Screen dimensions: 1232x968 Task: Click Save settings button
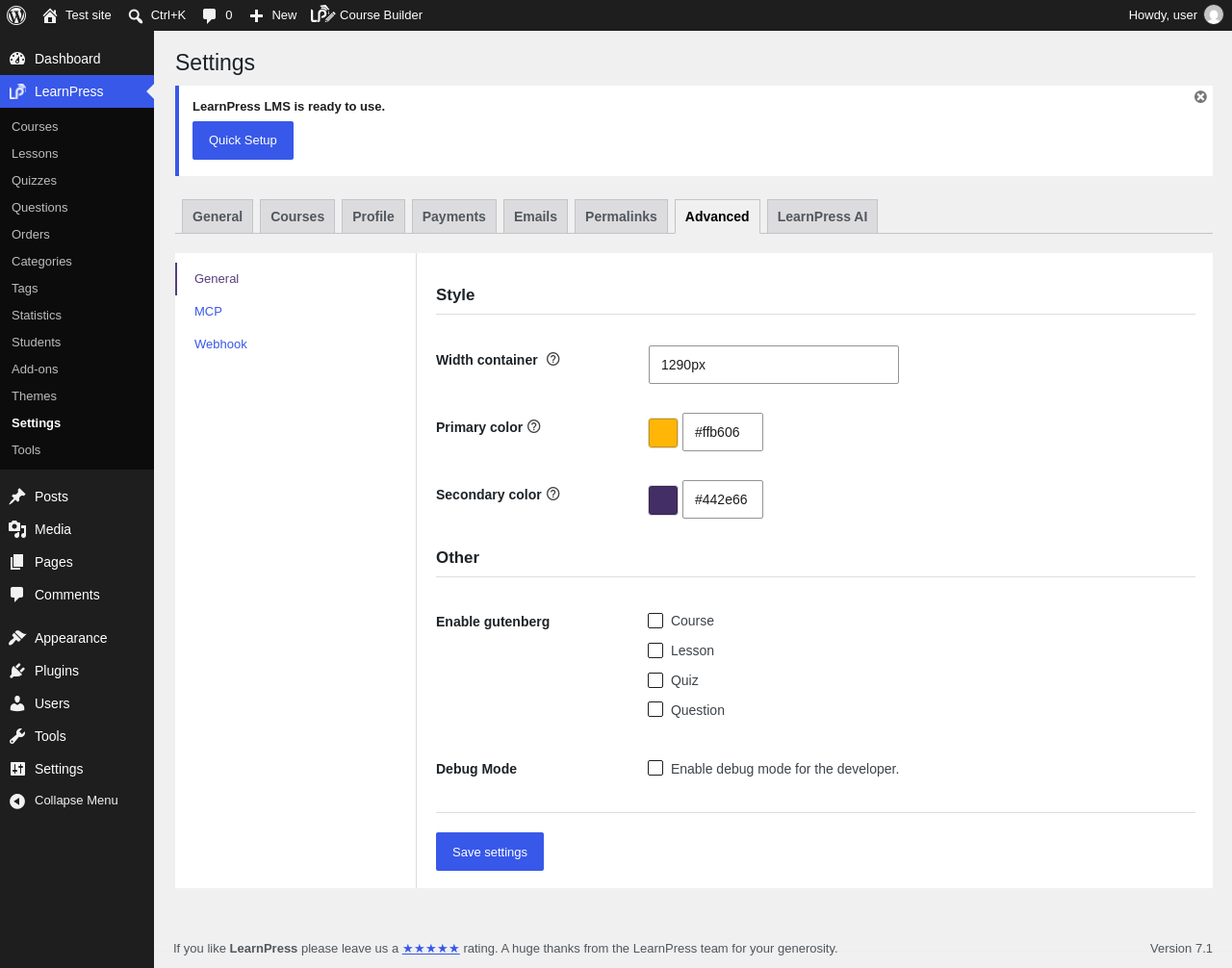pyautogui.click(x=490, y=852)
